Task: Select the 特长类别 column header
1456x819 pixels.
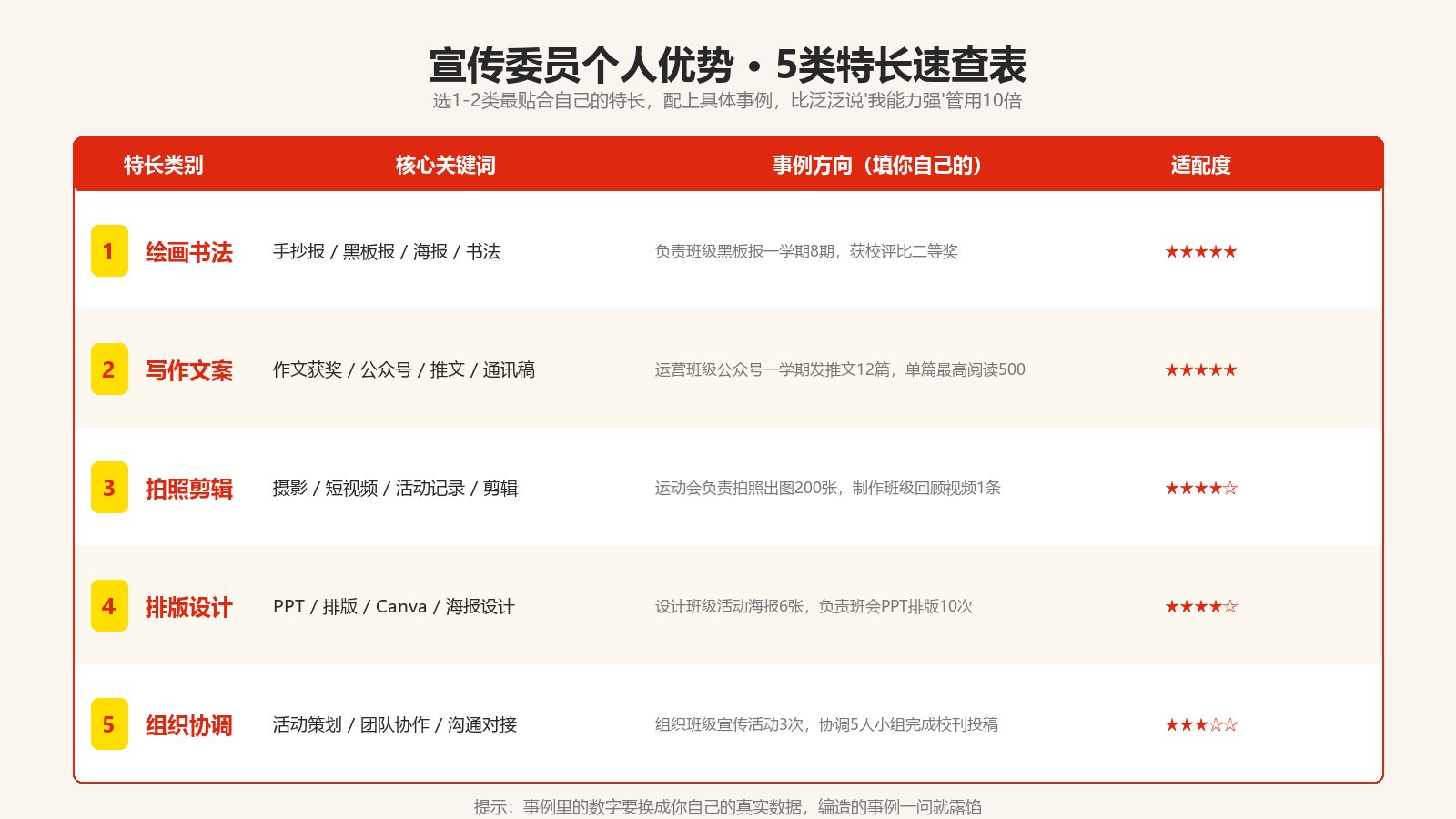Action: pos(164,165)
